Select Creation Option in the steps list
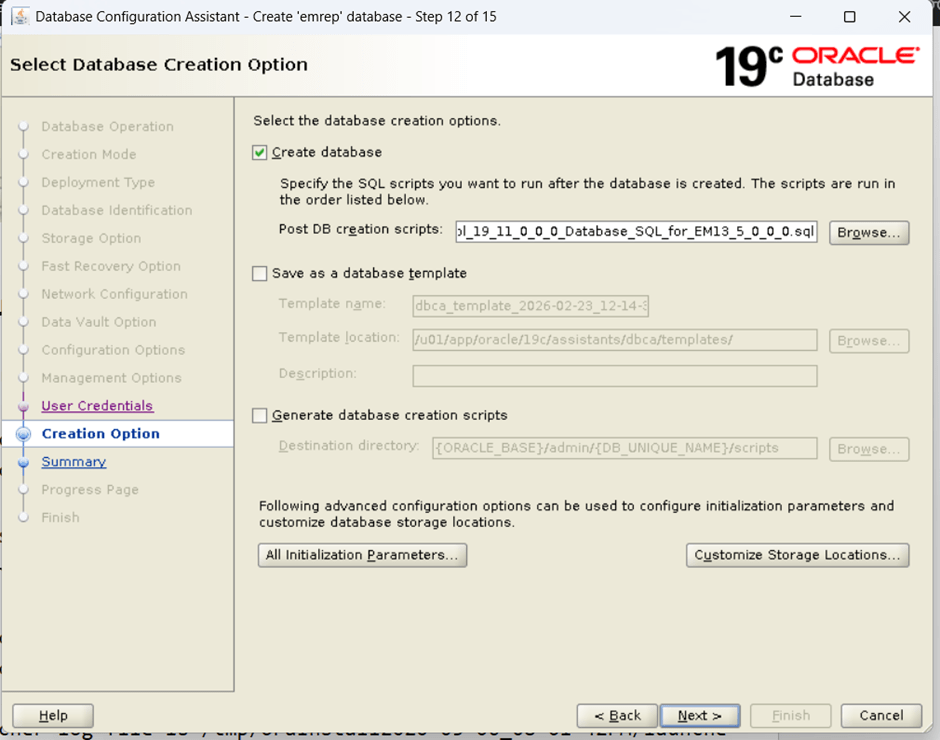This screenshot has height=740, width=940. tap(100, 434)
